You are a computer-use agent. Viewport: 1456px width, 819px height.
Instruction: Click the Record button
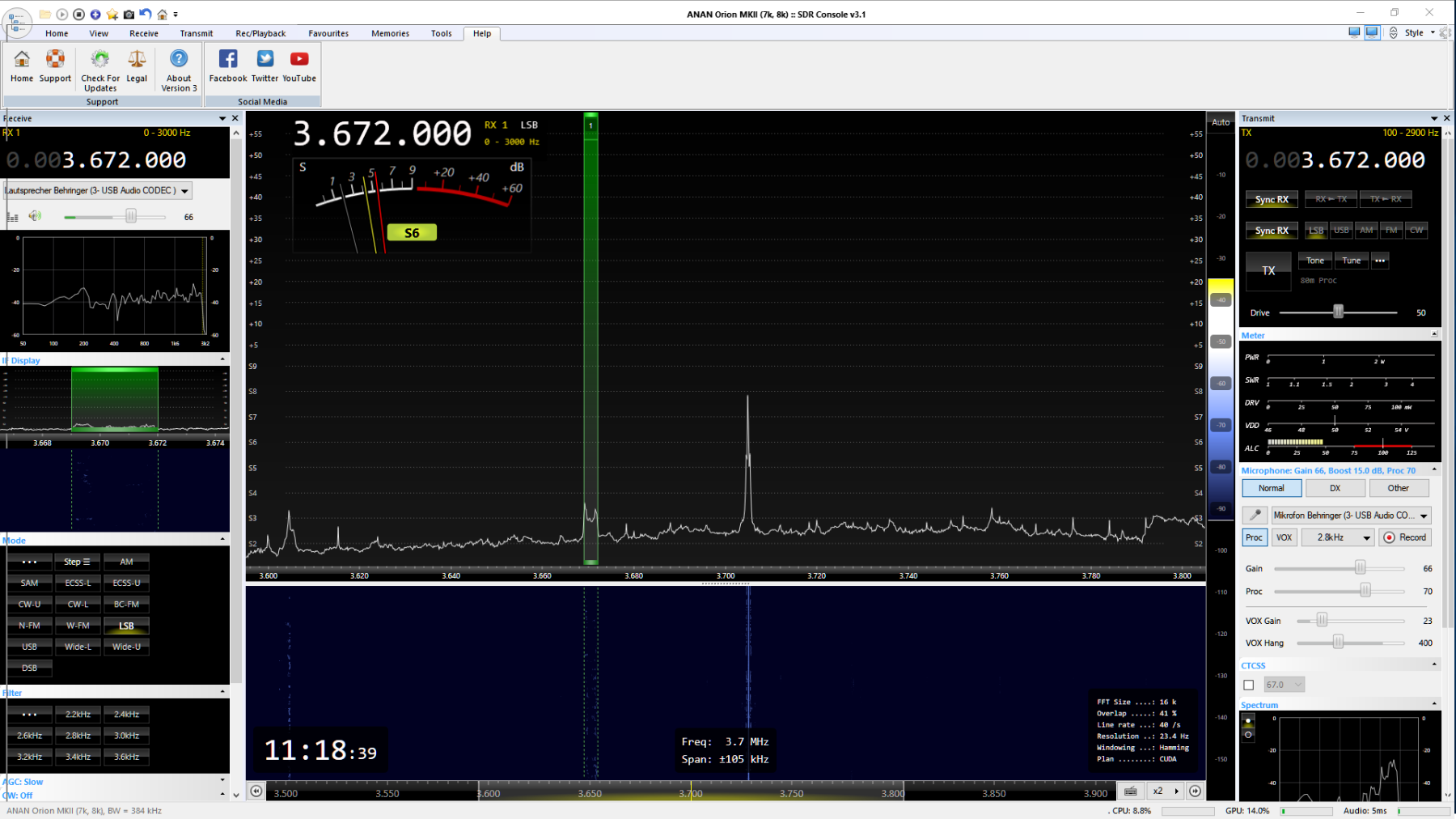coord(1405,537)
